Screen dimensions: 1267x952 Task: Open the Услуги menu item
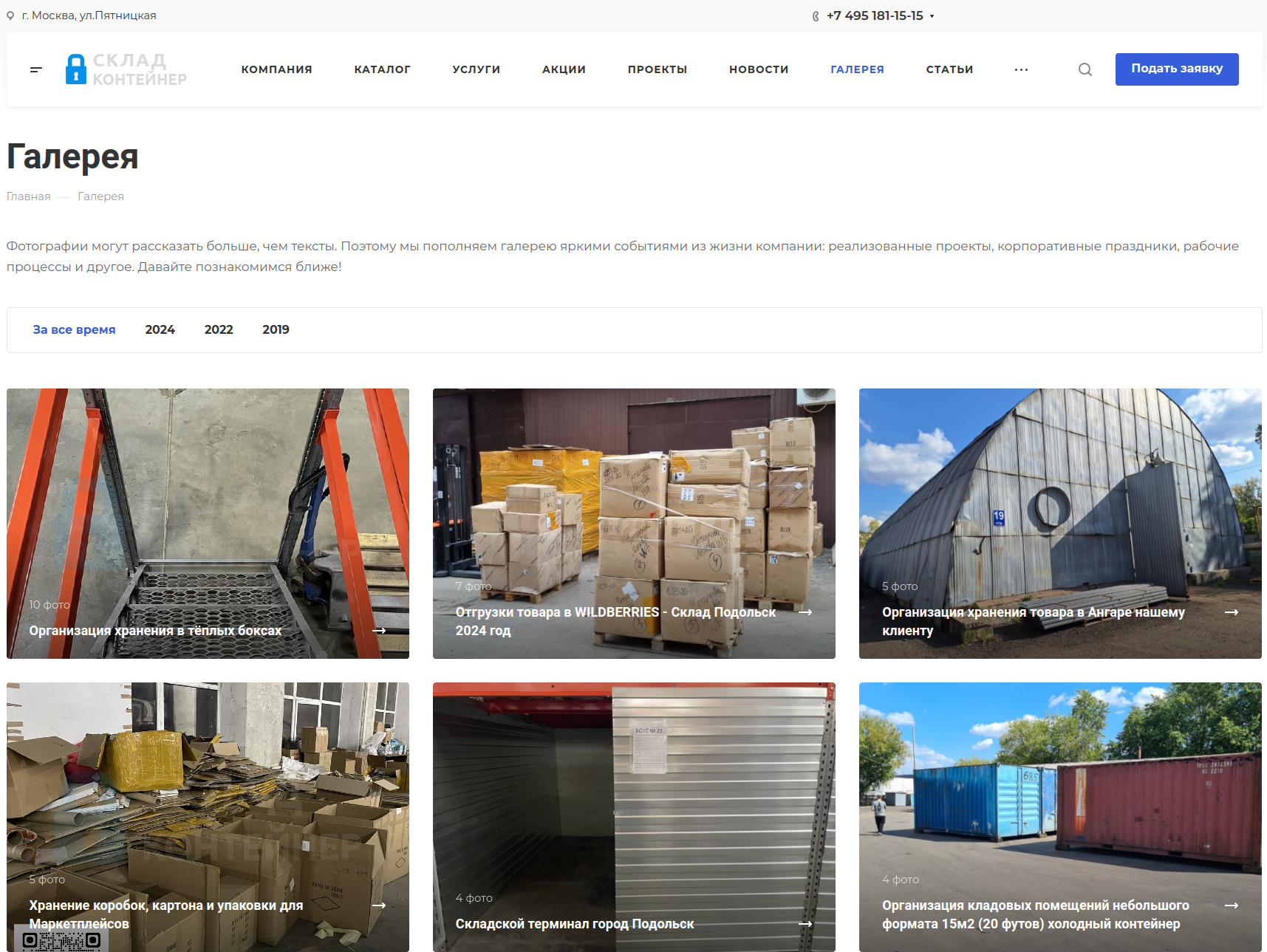tap(477, 69)
